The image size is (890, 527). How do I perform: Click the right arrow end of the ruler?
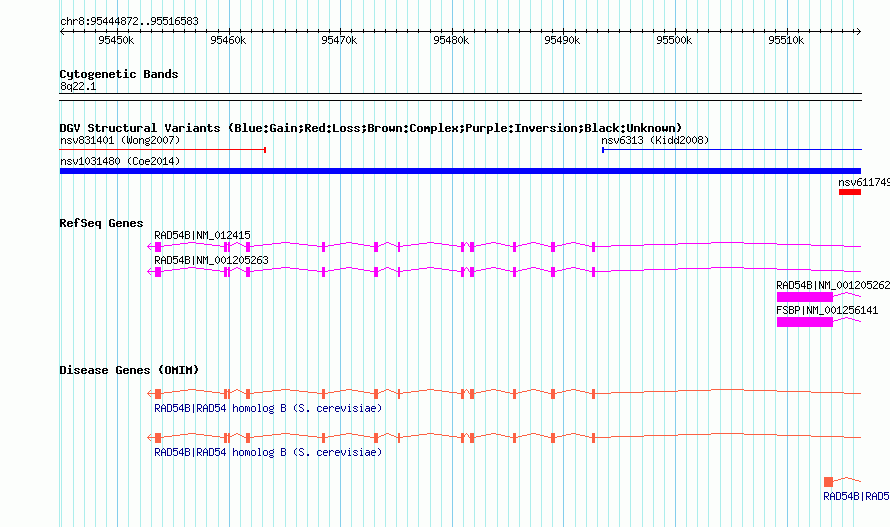858,31
